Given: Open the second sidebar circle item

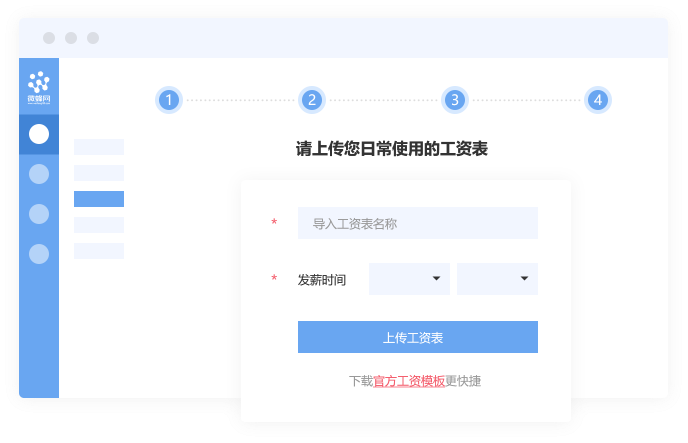Looking at the screenshot, I should click(39, 174).
